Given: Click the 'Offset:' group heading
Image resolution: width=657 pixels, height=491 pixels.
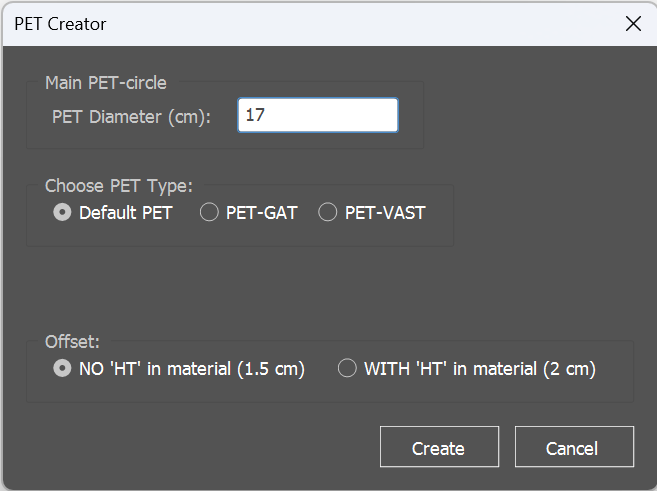Looking at the screenshot, I should point(72,340).
